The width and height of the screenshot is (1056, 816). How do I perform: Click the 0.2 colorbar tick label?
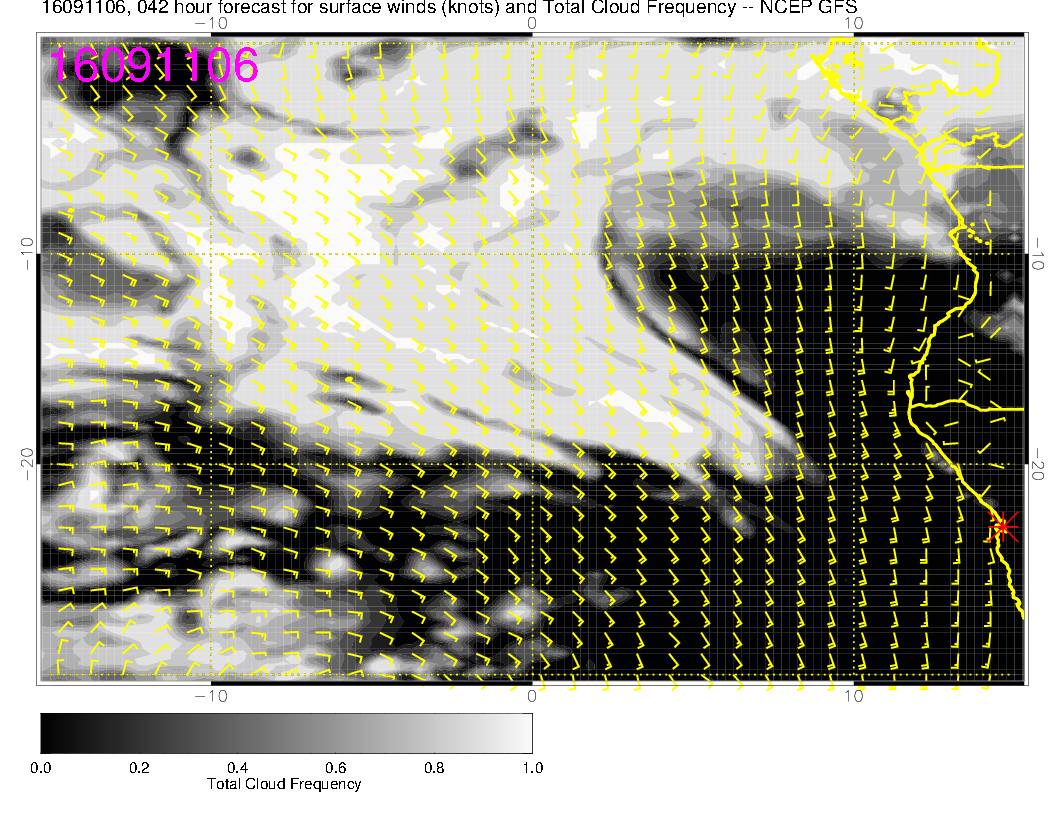click(139, 768)
